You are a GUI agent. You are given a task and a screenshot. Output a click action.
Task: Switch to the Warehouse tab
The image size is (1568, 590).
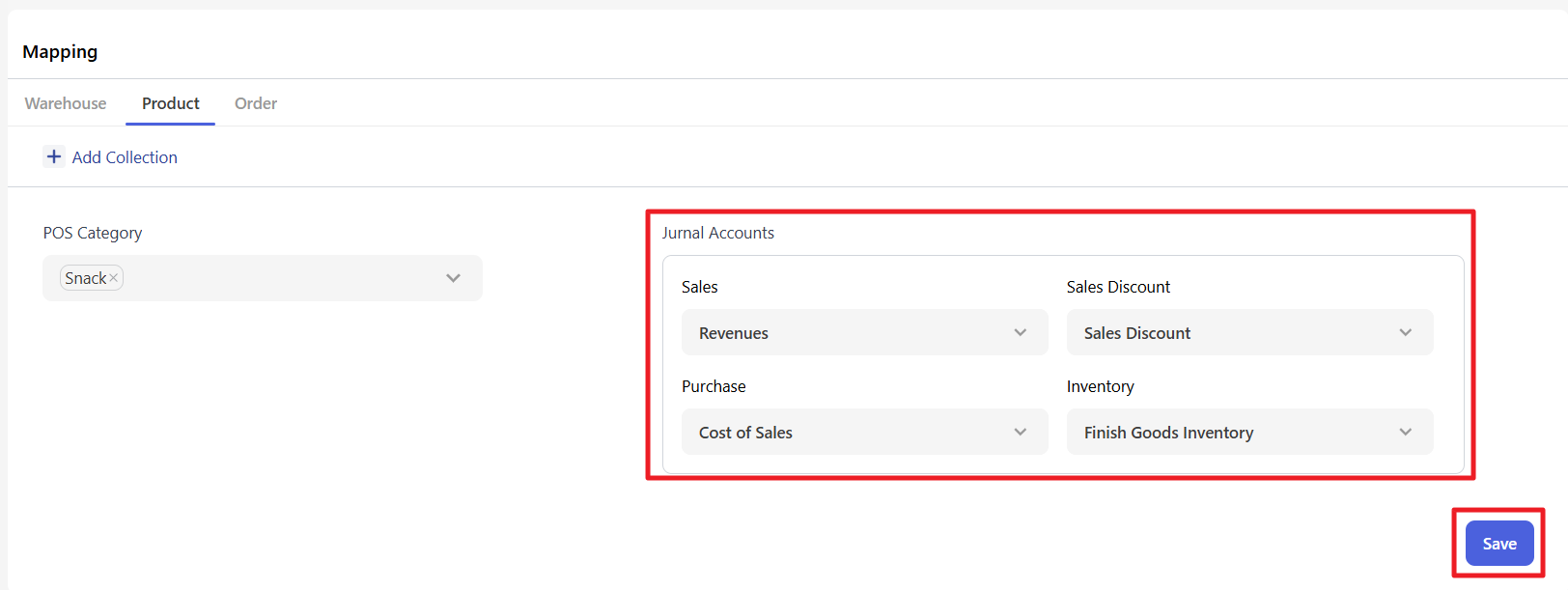pos(66,103)
